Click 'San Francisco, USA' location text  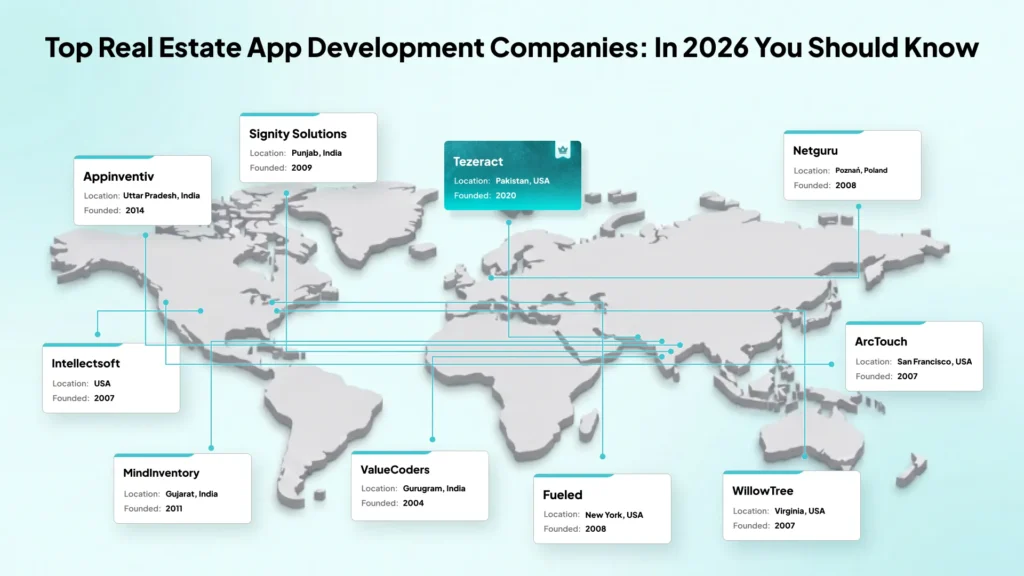935,361
